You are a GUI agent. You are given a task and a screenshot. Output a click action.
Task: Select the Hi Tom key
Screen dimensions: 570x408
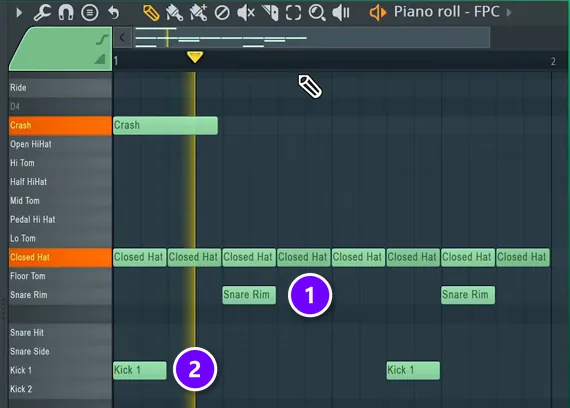coord(60,163)
